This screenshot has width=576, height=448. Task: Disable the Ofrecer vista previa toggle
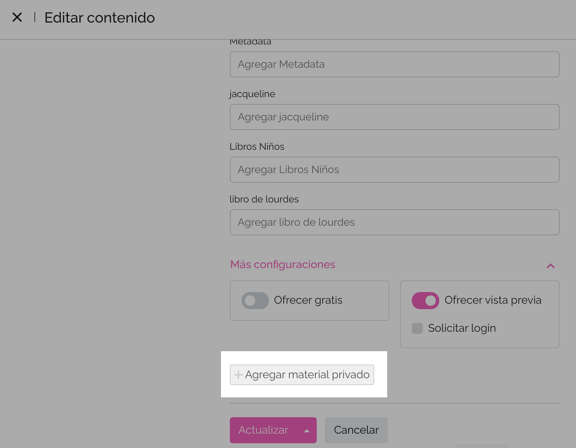(425, 300)
